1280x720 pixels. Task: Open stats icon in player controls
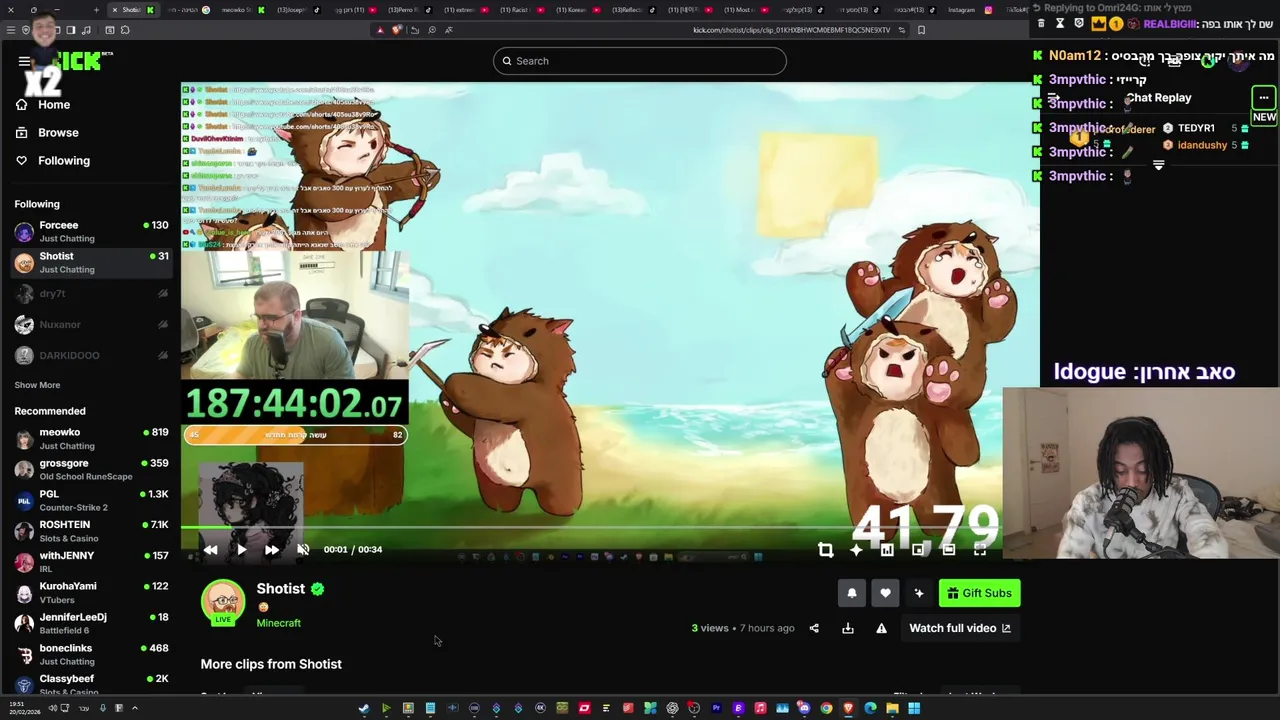click(x=887, y=550)
